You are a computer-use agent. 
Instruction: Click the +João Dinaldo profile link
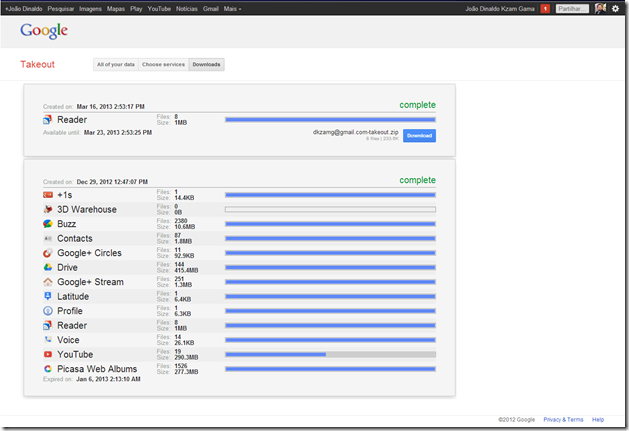coord(24,8)
